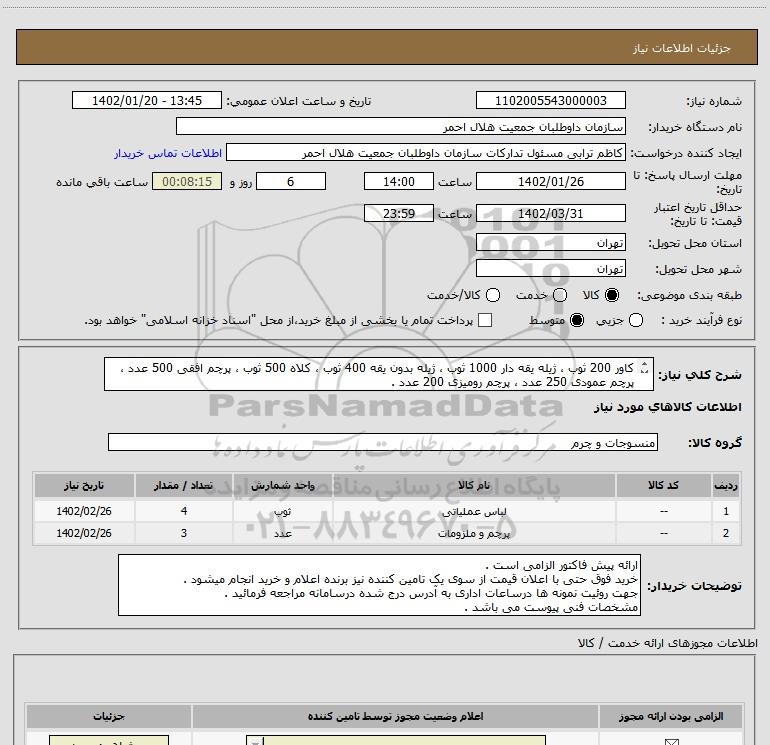This screenshot has width=770, height=745.
Task: Click the remaining time countdown 00:08:15
Action: click(187, 181)
